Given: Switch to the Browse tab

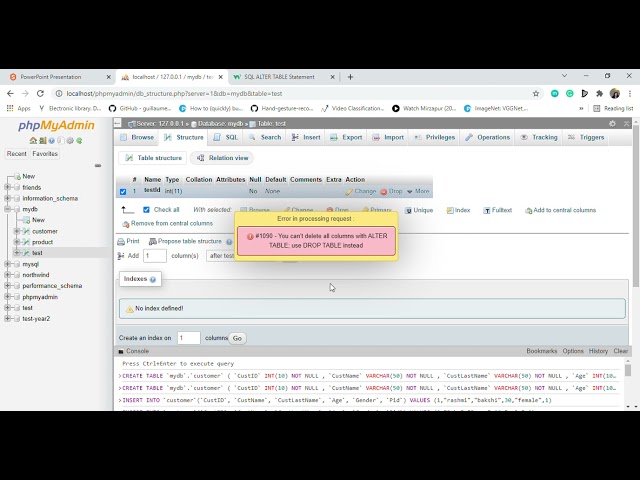Looking at the screenshot, I should (137, 138).
